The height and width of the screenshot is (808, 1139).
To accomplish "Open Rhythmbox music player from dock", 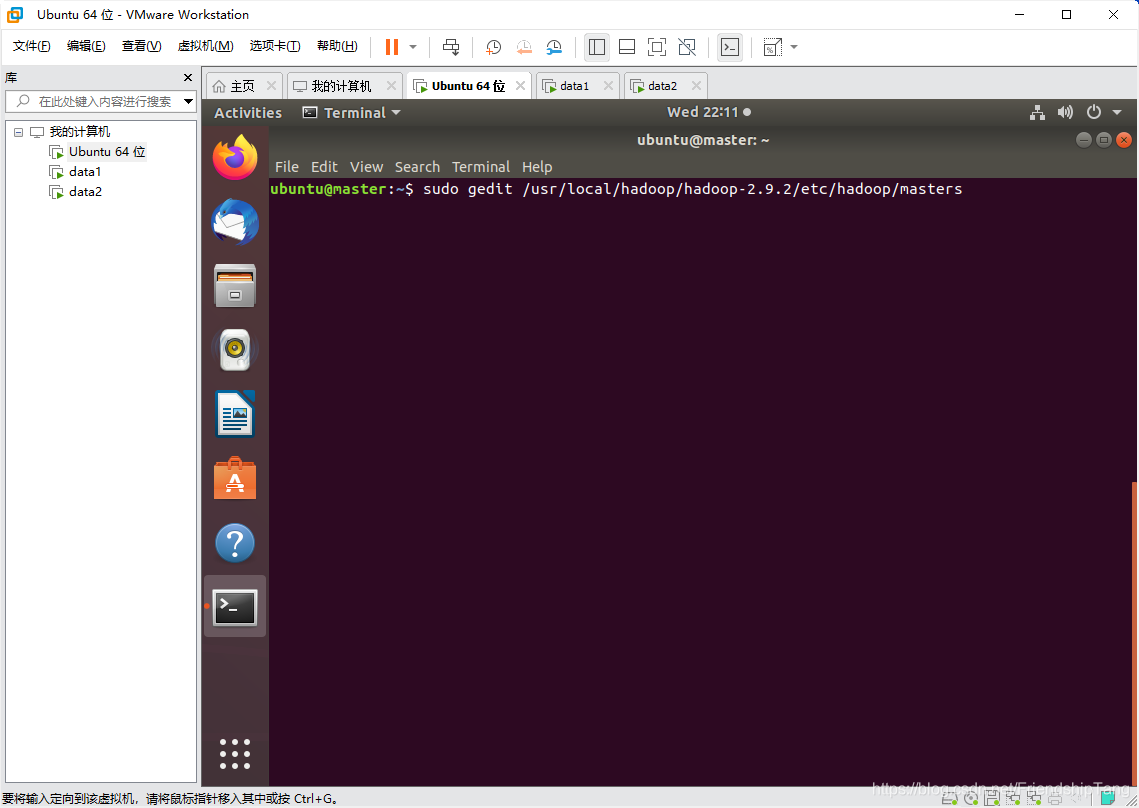I will pos(235,350).
